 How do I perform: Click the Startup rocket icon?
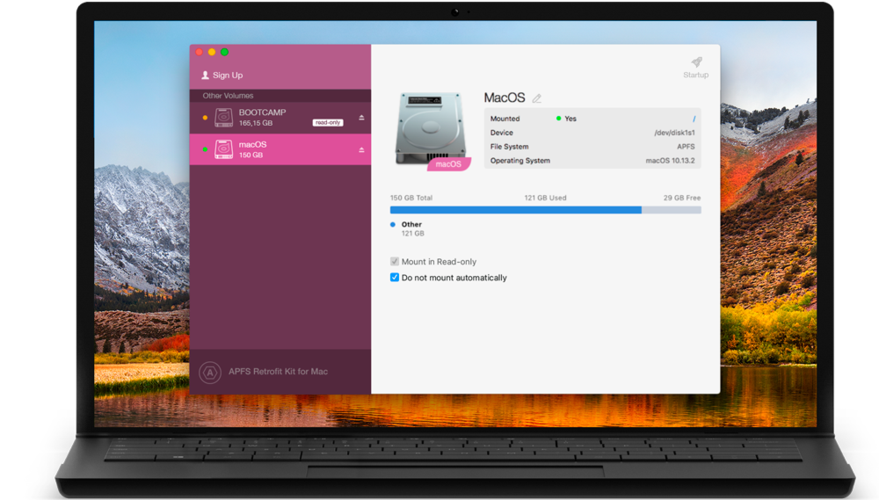696,62
